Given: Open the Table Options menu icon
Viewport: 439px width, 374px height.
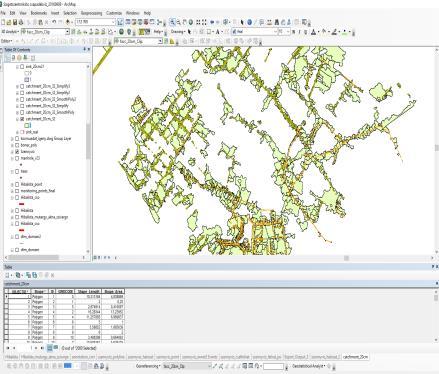Looking at the screenshot, I should coord(8,275).
